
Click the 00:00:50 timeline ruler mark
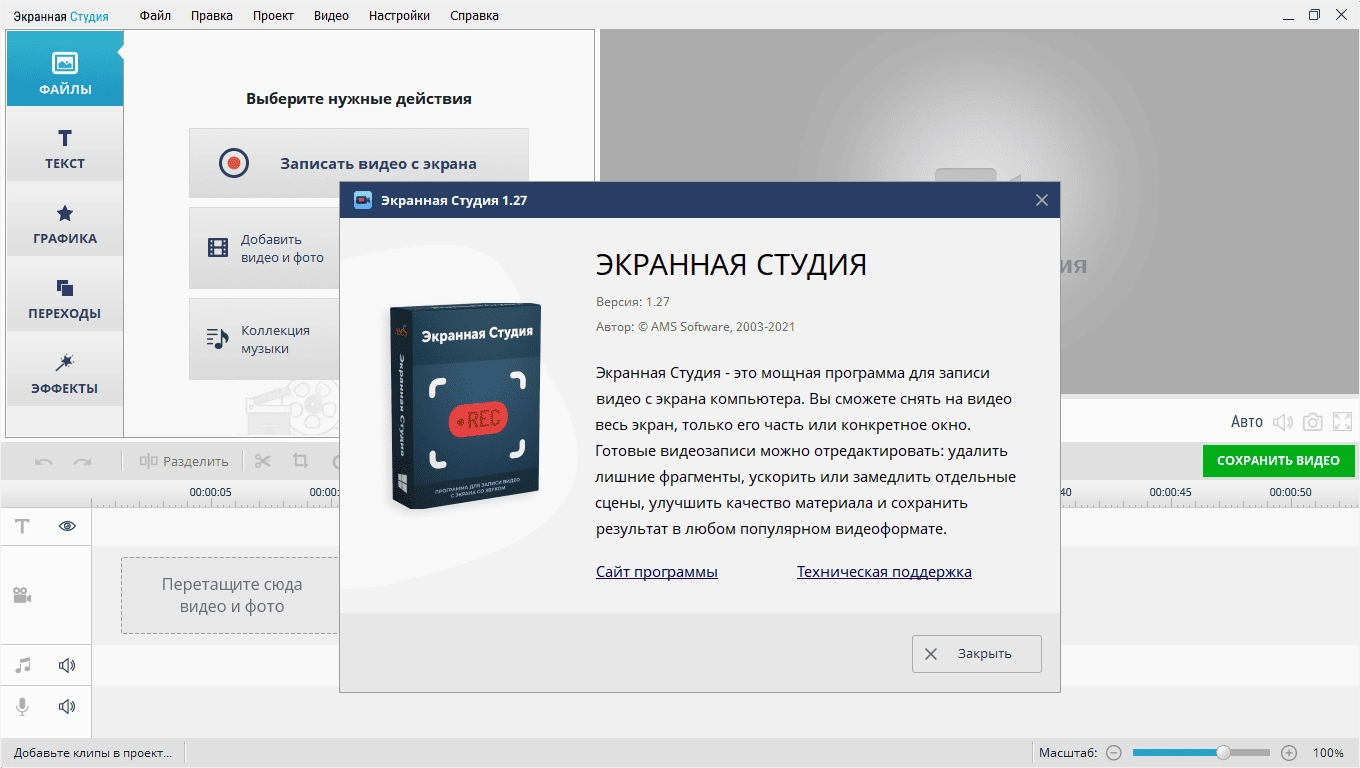click(1290, 492)
